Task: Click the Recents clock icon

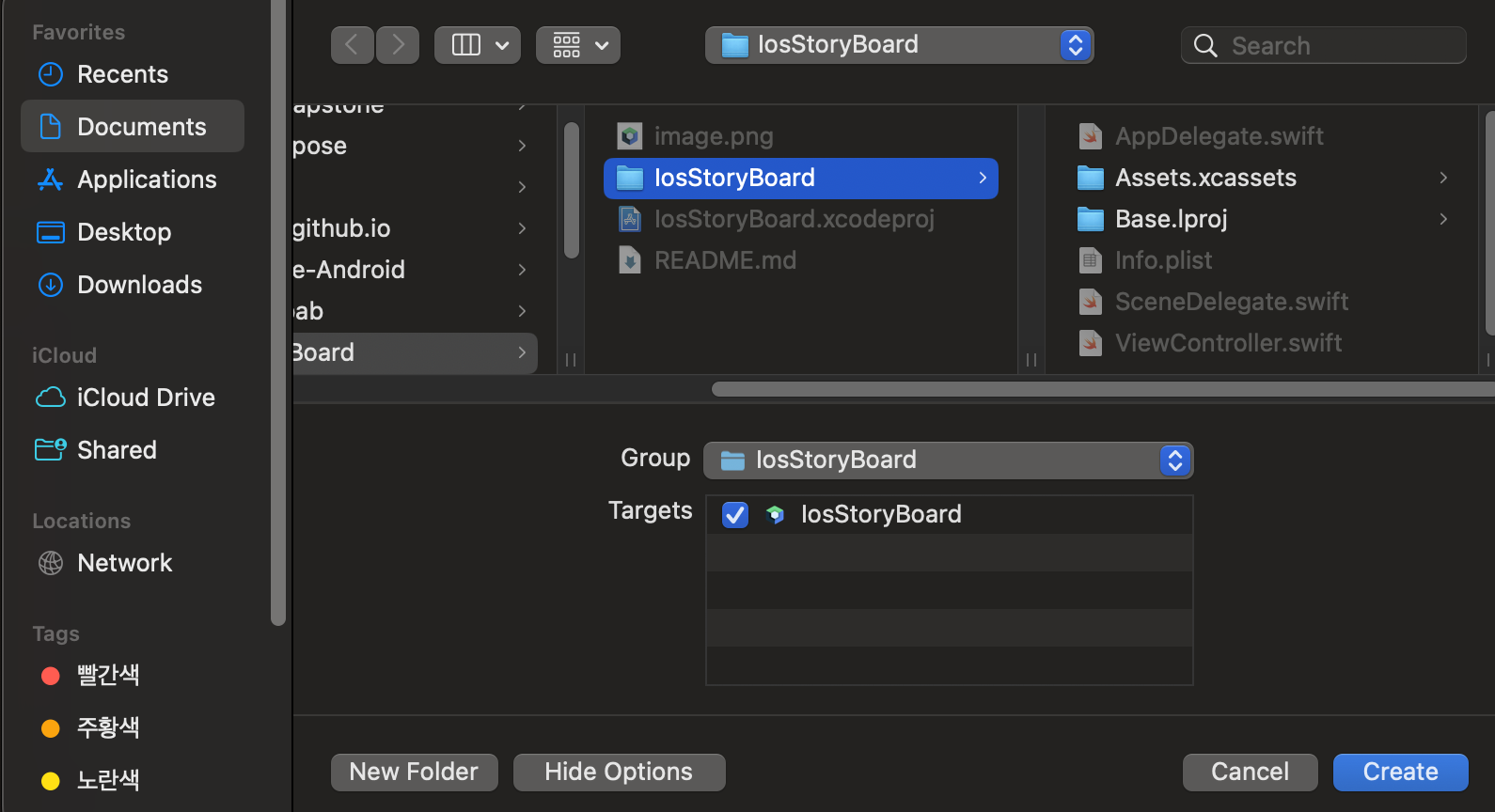Action: (51, 74)
